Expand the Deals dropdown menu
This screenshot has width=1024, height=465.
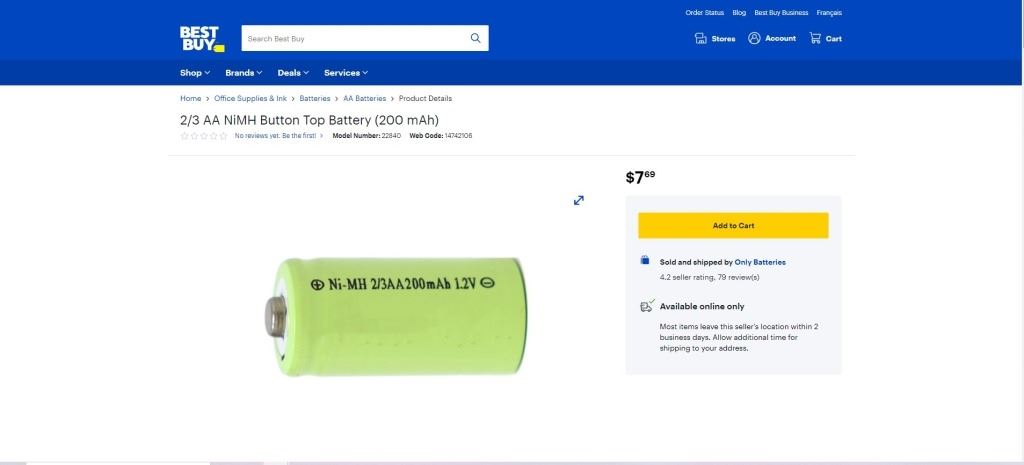pos(293,73)
